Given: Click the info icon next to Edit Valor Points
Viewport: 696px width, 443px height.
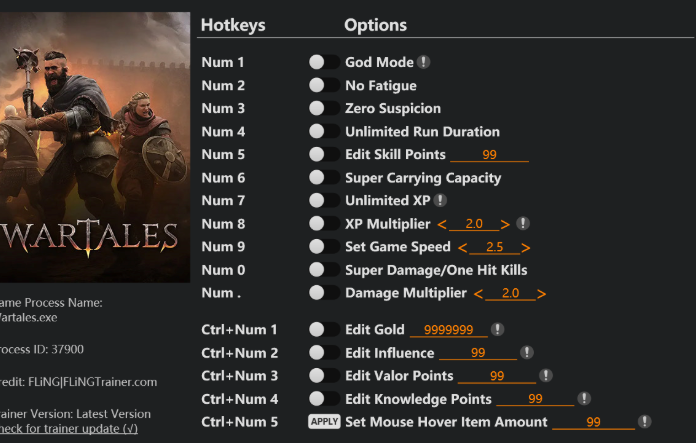Looking at the screenshot, I should [546, 375].
